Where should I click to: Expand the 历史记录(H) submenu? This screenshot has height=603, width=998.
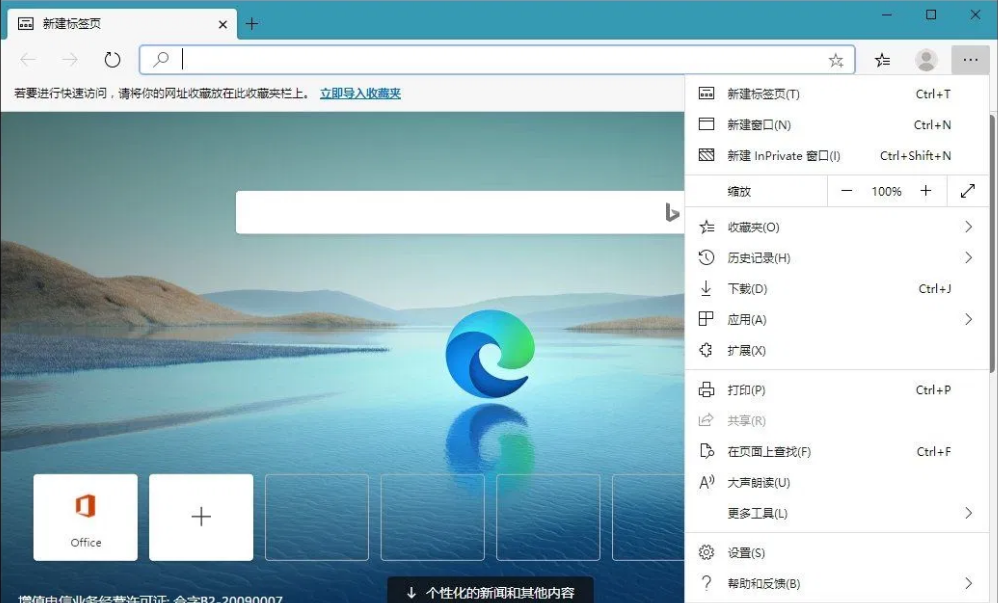tap(840, 258)
